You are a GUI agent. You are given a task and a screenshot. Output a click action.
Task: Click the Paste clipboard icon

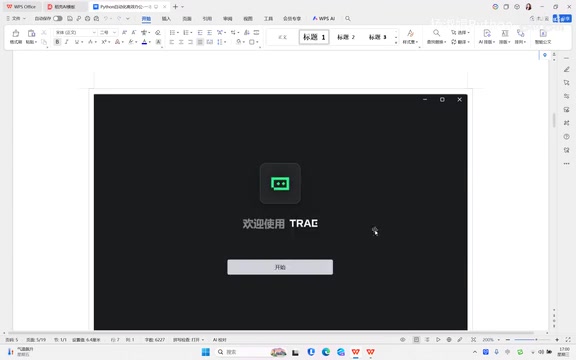click(31, 34)
